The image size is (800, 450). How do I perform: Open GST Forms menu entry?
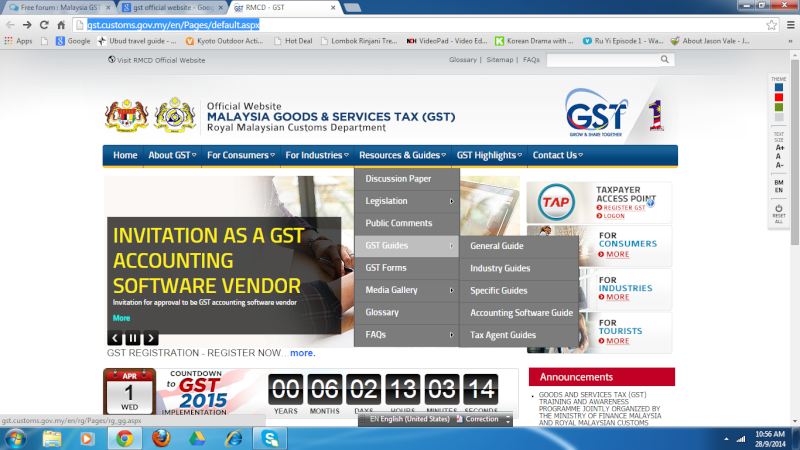[407, 267]
